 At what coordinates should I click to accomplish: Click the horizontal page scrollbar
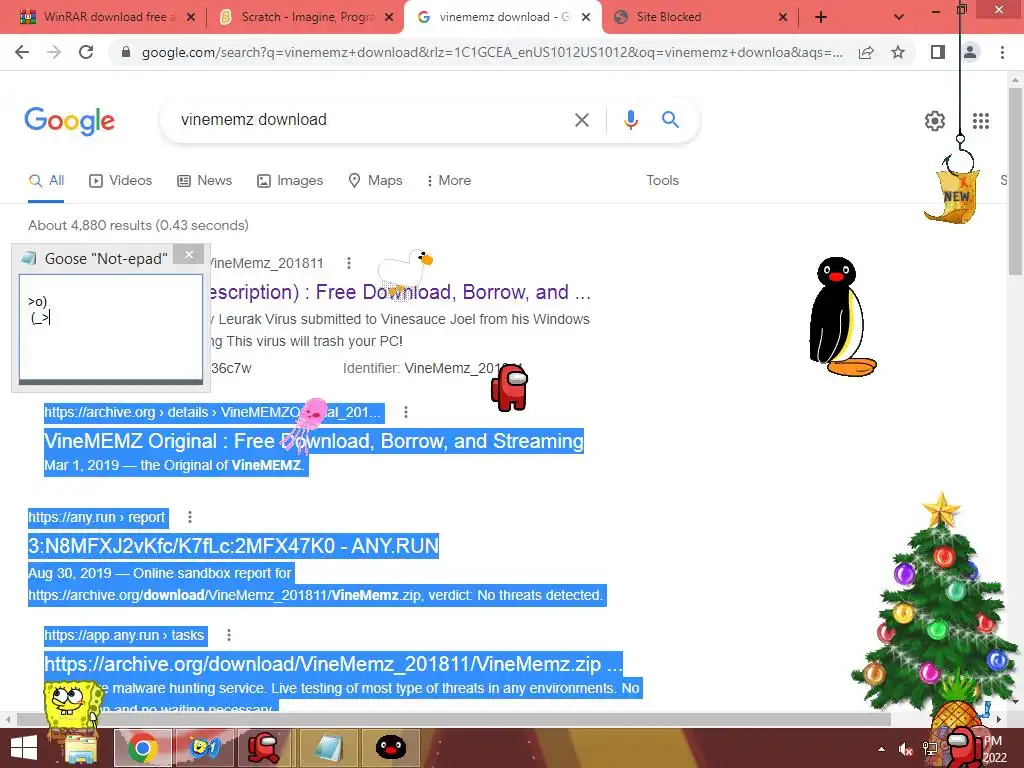[454, 720]
